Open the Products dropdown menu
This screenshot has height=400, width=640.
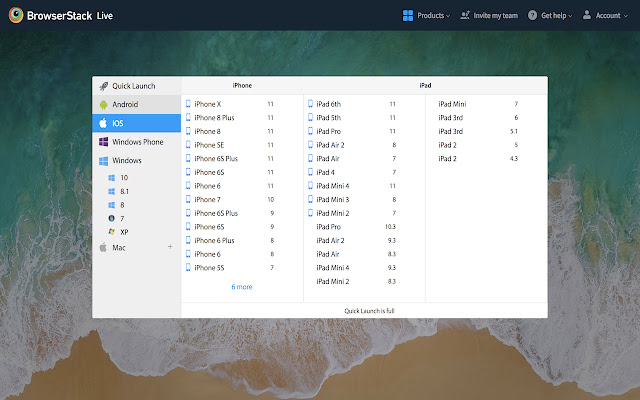click(426, 16)
